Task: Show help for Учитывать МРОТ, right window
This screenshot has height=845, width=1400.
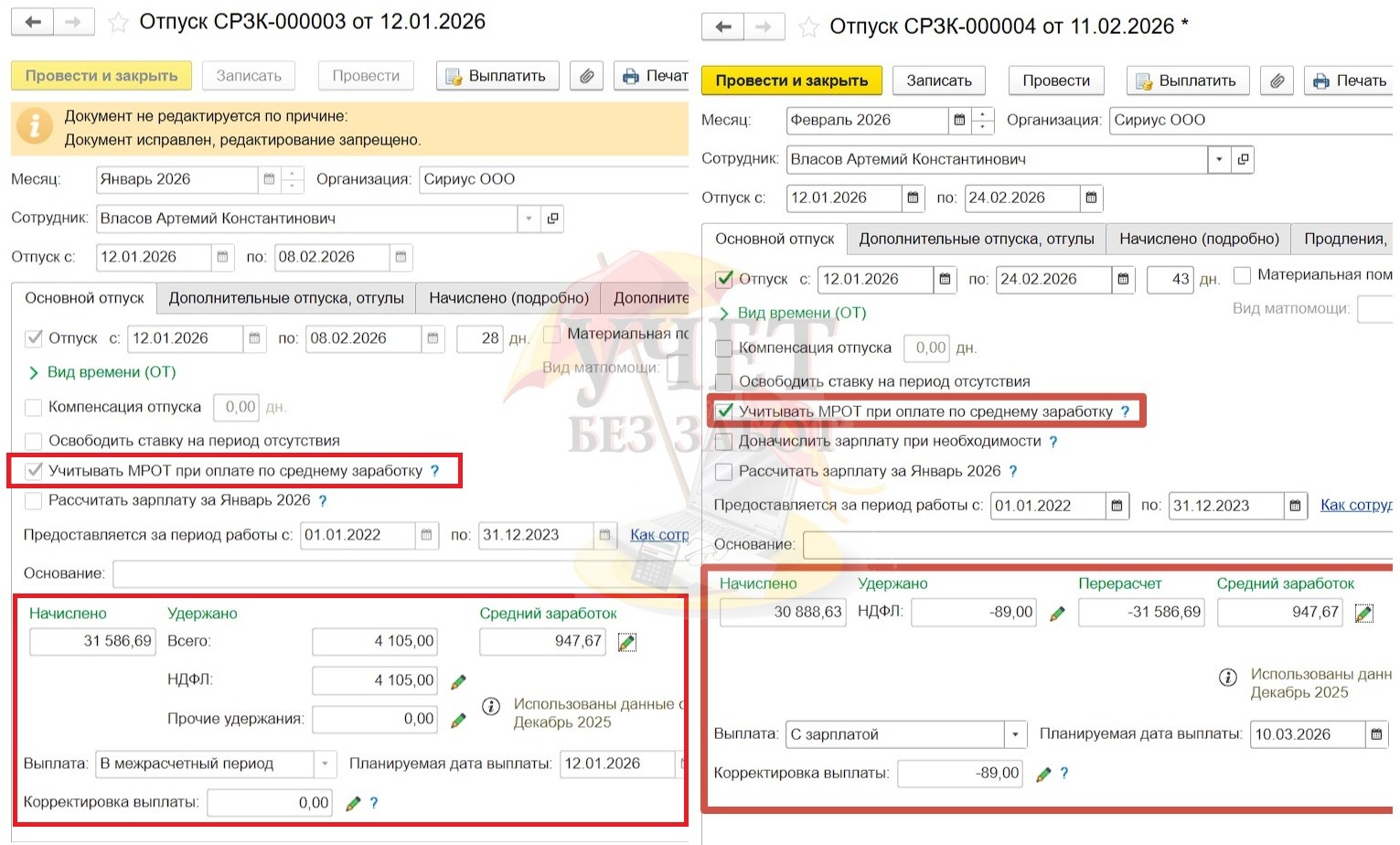Action: pyautogui.click(x=1125, y=412)
